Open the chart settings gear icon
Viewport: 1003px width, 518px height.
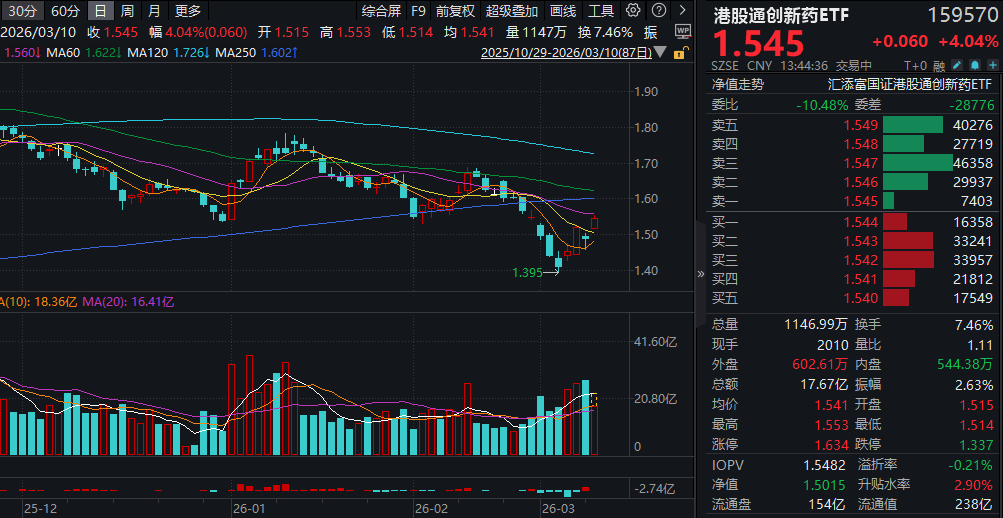pyautogui.click(x=633, y=11)
